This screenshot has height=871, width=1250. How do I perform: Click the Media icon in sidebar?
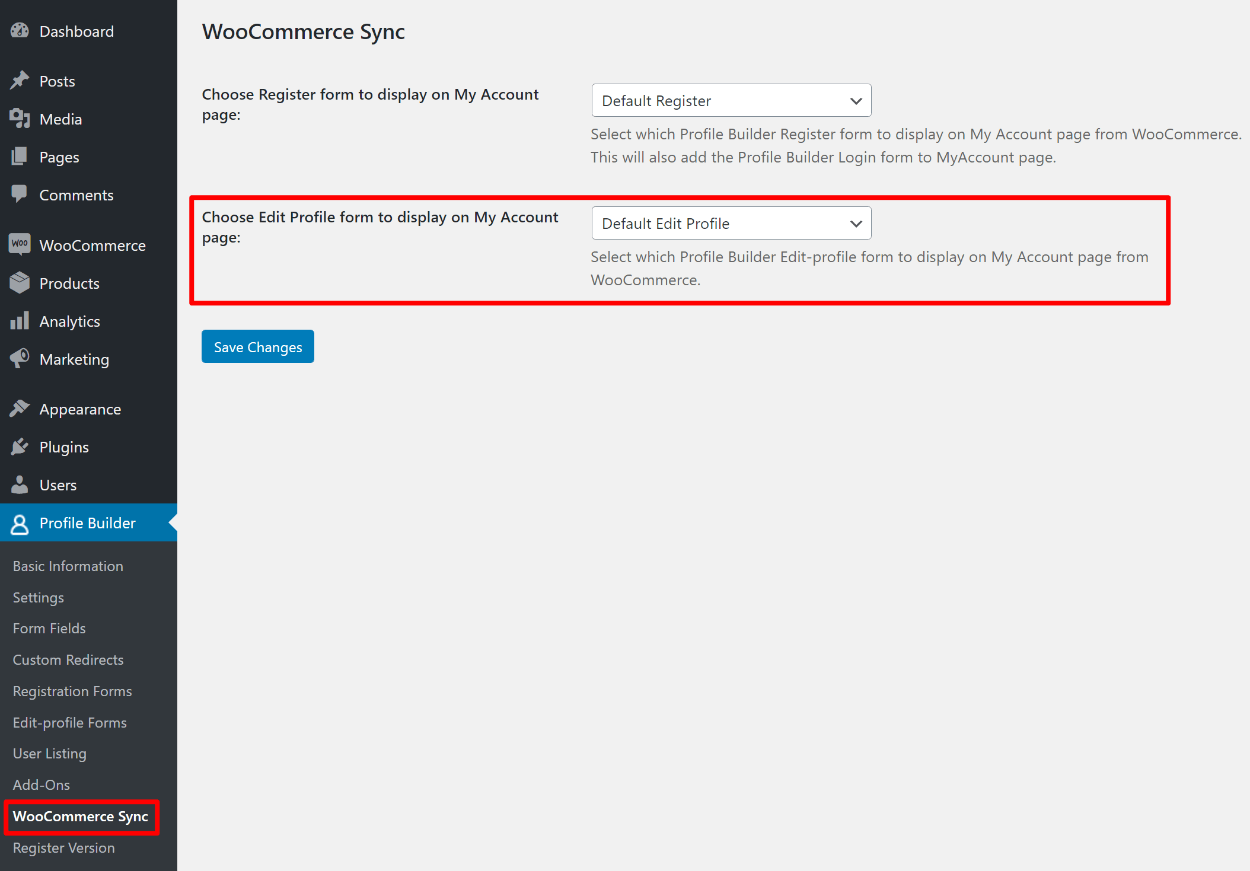pos(20,119)
